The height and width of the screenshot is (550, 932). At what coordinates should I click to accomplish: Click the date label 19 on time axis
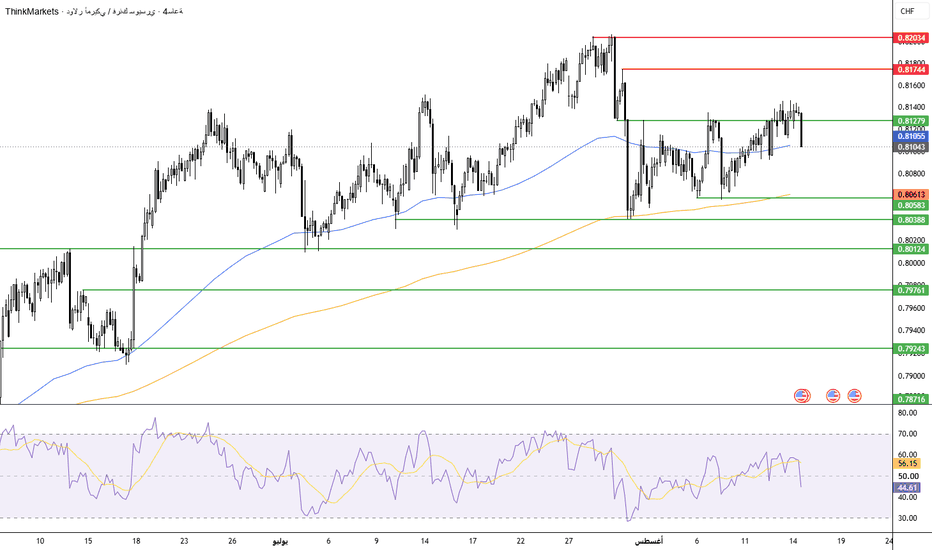coord(841,541)
